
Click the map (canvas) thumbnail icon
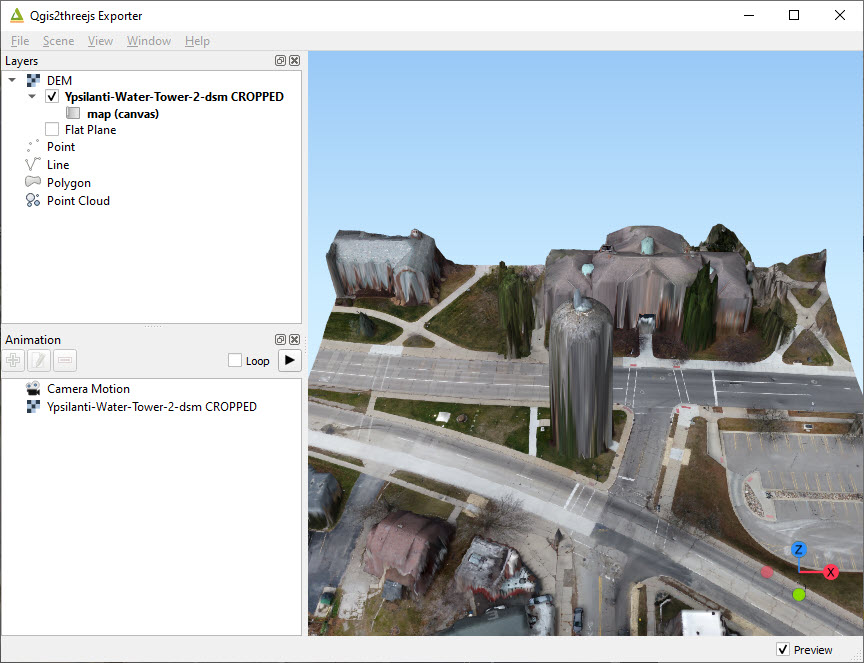(x=73, y=113)
